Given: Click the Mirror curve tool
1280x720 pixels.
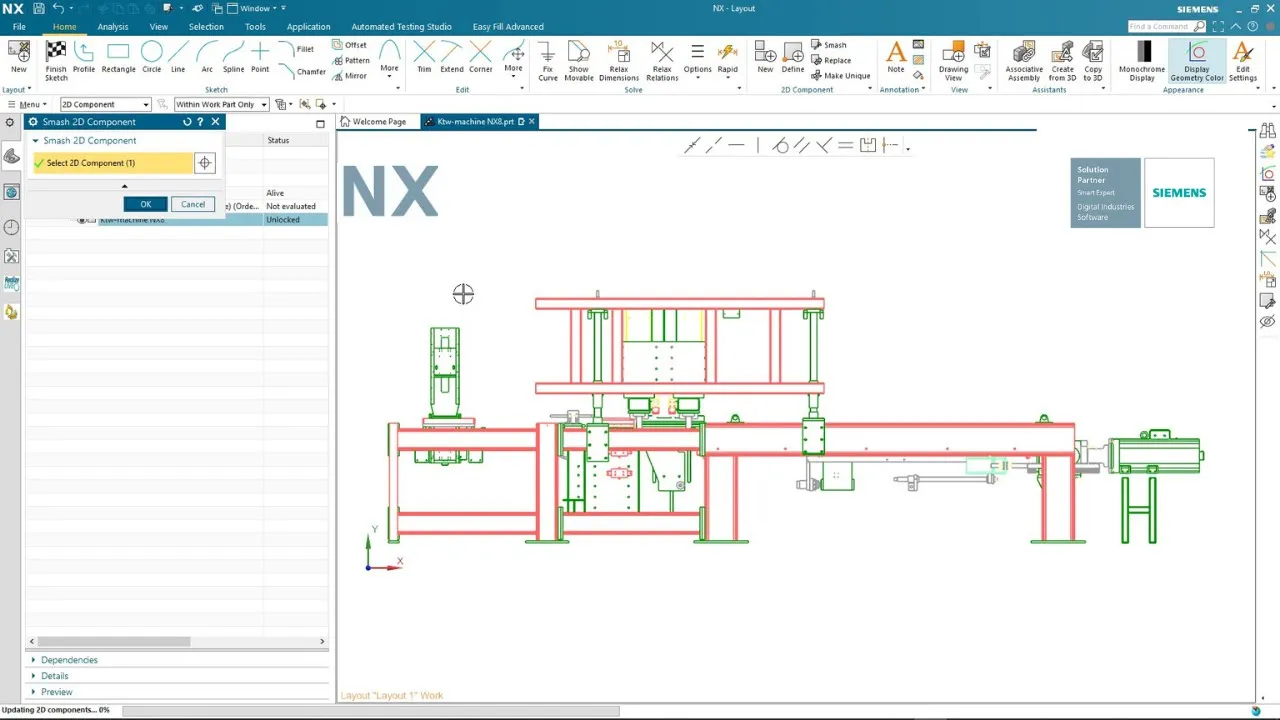Looking at the screenshot, I should pos(349,76).
